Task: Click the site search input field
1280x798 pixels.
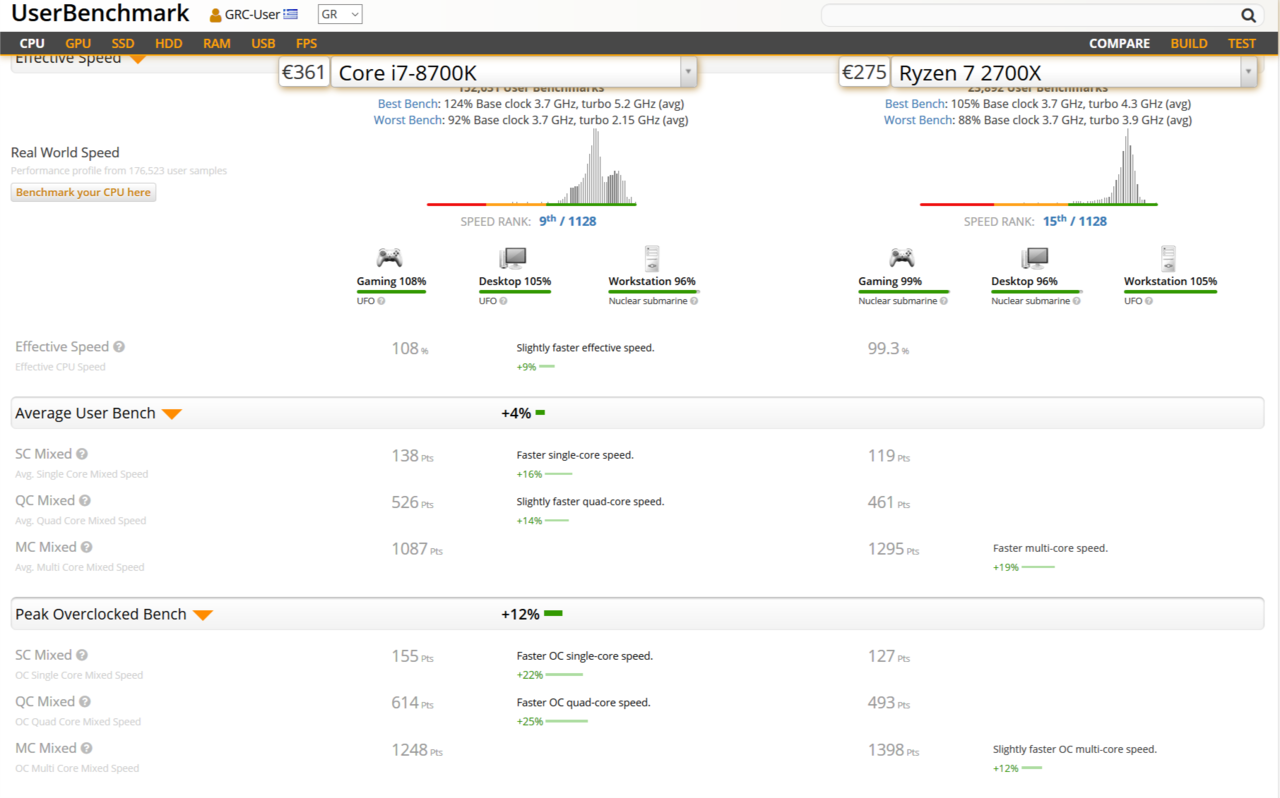Action: pyautogui.click(x=1030, y=15)
